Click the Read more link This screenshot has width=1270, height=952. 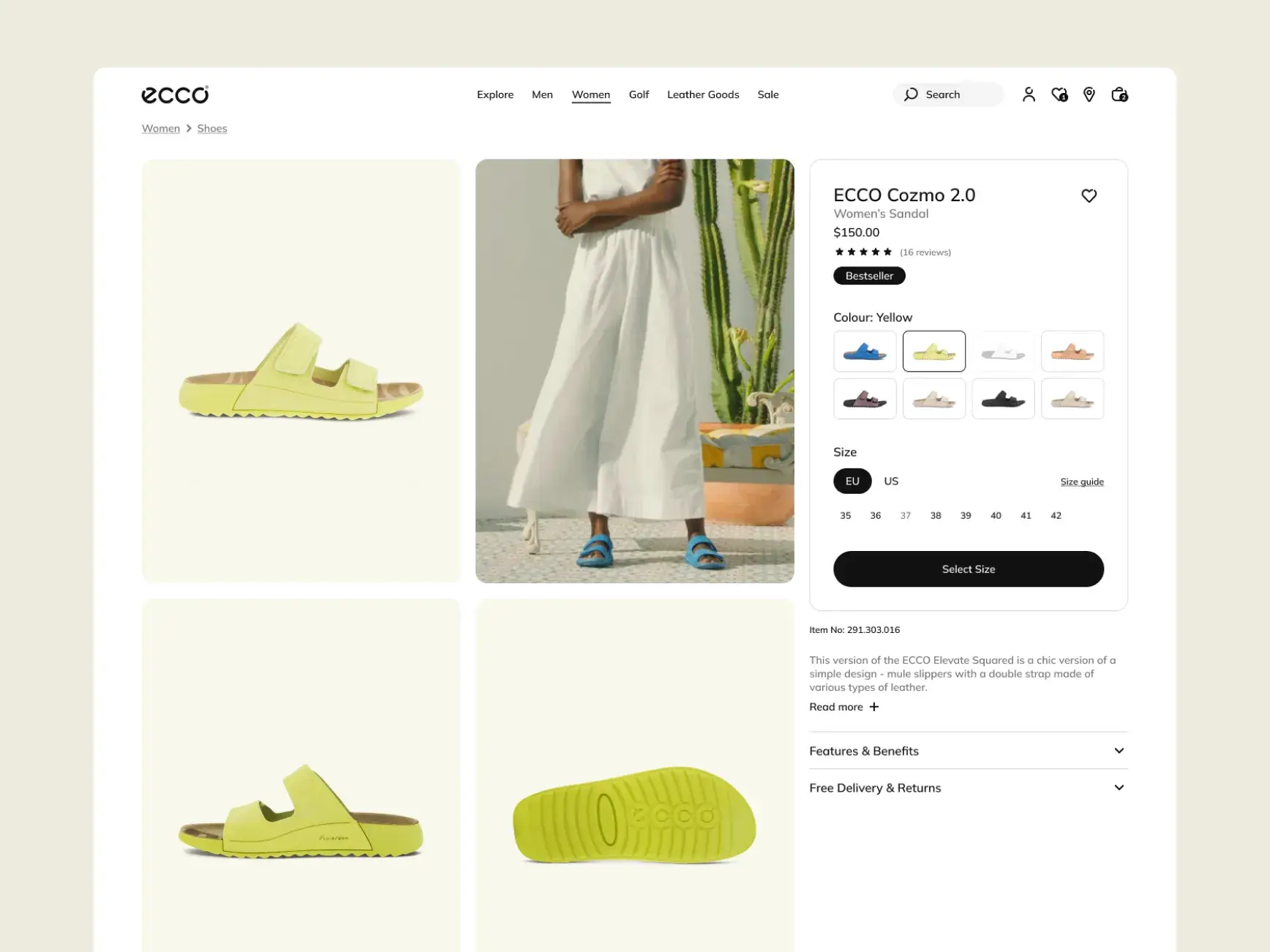836,707
